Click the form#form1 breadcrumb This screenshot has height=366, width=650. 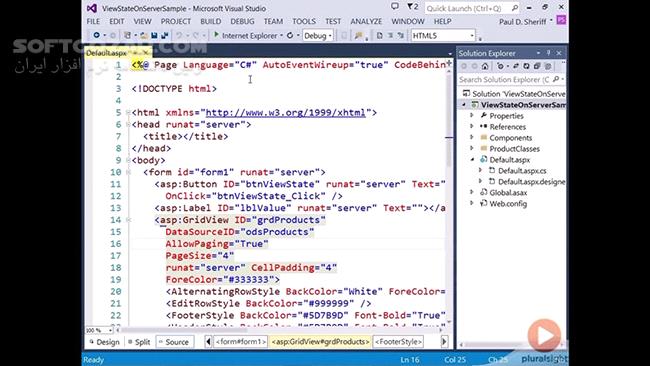(240, 342)
